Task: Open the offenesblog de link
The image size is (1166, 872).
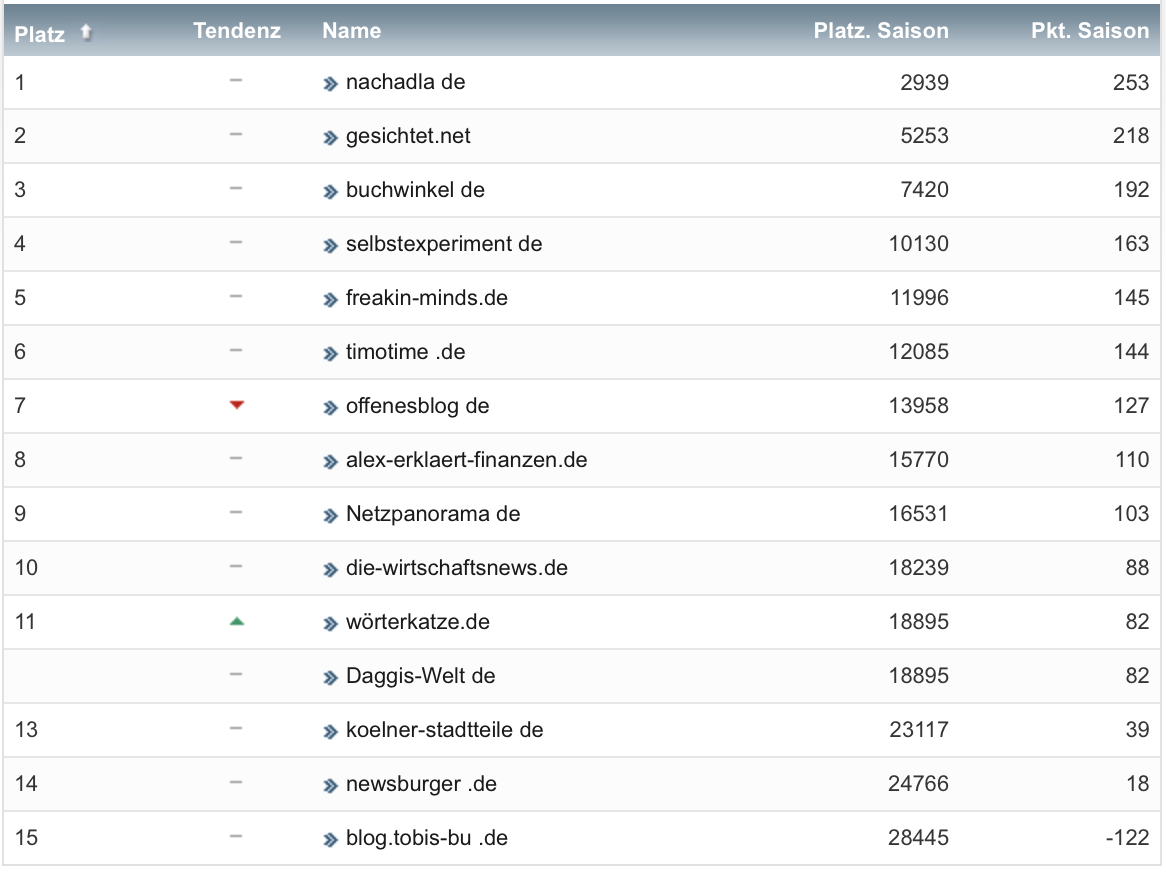Action: 417,406
